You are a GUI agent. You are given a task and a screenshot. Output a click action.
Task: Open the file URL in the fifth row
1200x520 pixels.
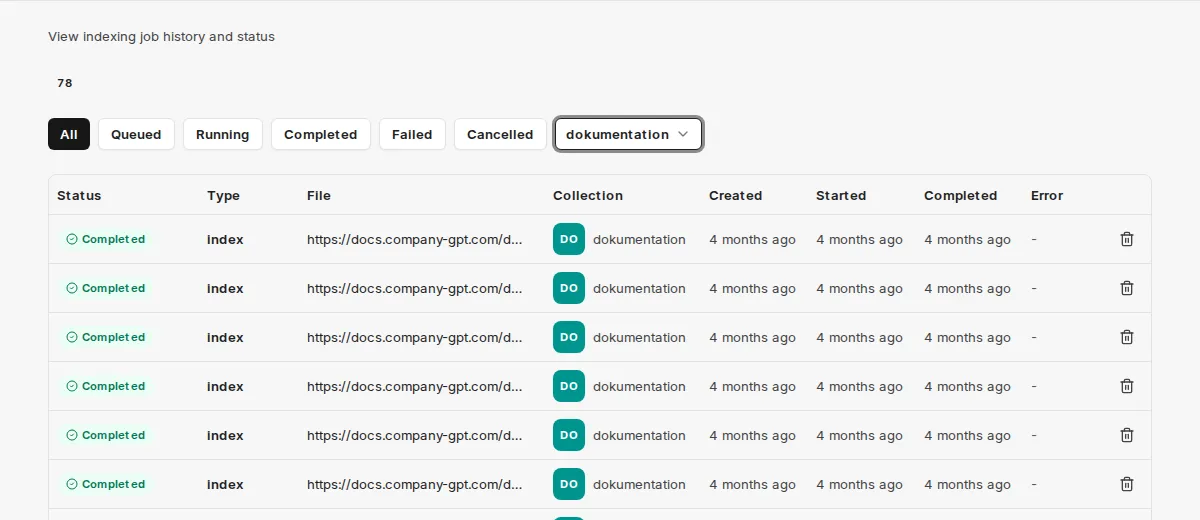click(414, 435)
